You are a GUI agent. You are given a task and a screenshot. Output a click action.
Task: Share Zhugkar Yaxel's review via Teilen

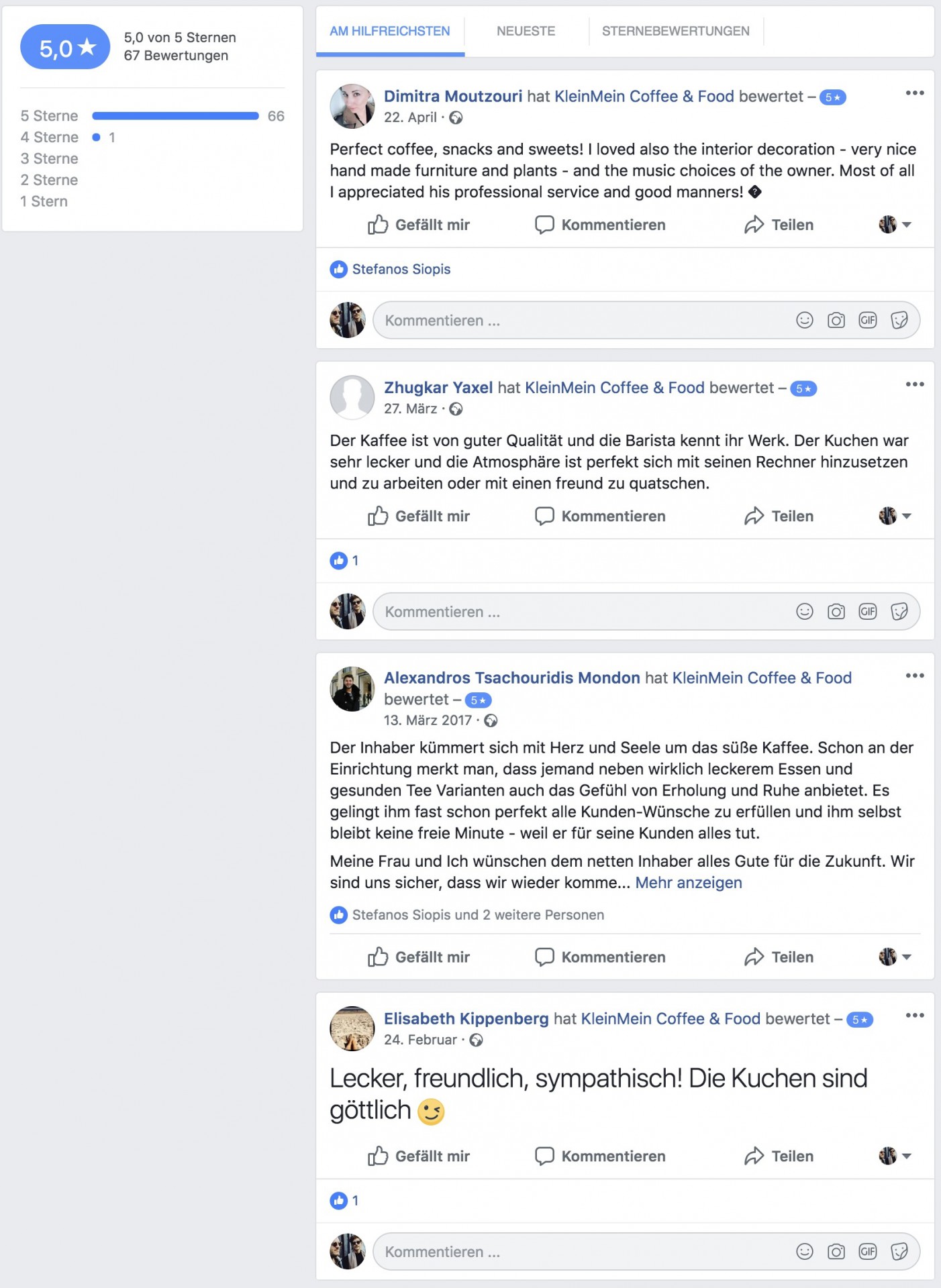point(779,516)
